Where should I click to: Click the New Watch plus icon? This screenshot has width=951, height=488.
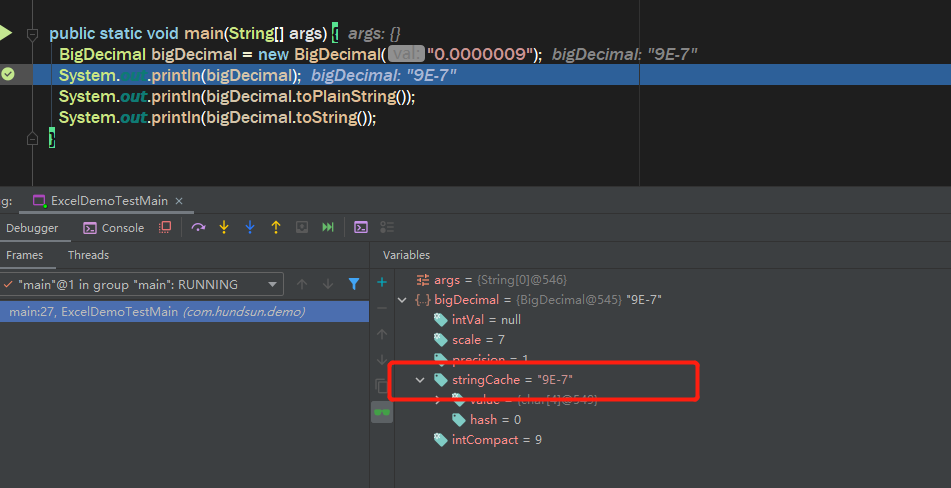pyautogui.click(x=381, y=282)
